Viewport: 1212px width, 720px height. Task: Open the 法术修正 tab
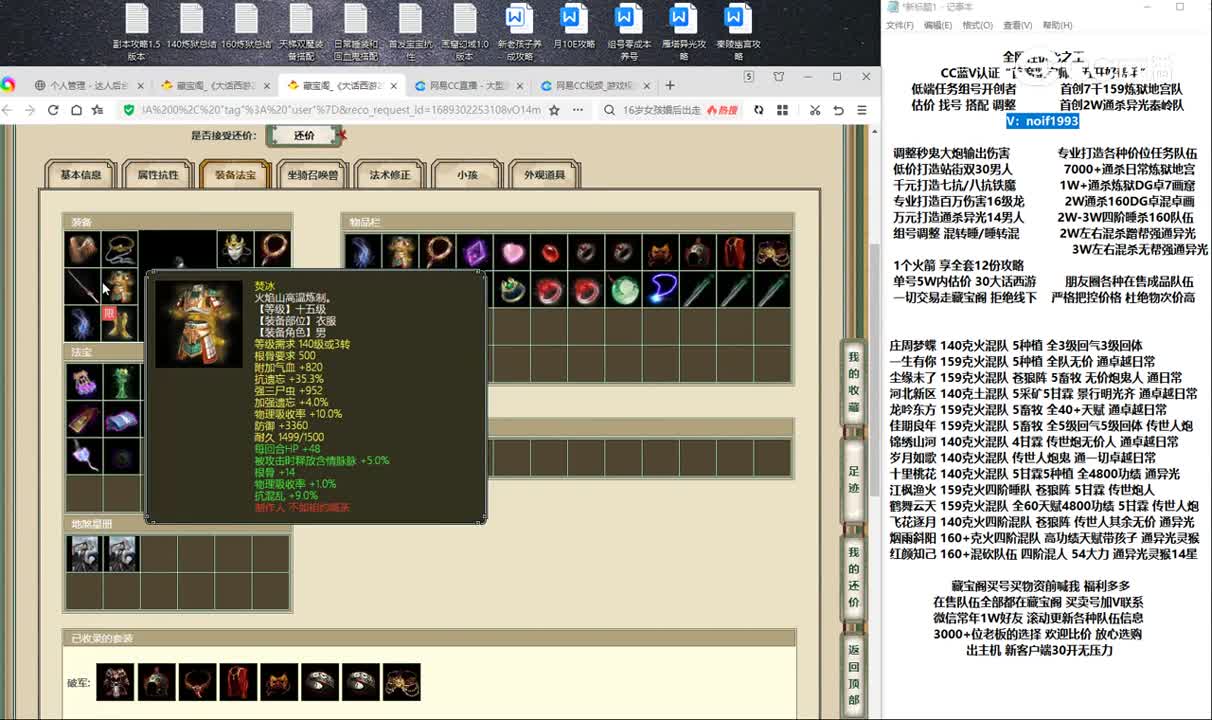(x=390, y=175)
